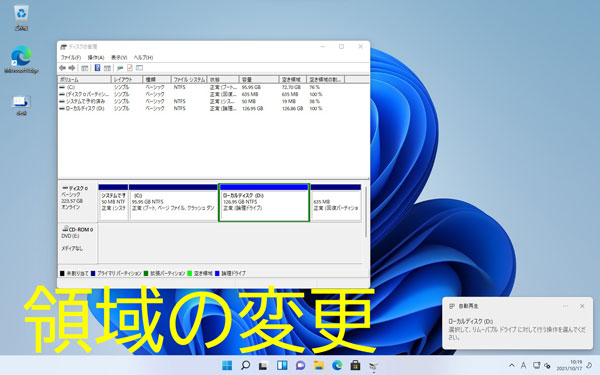
Task: Open the Widgets taskbar icon
Action: pyautogui.click(x=282, y=365)
